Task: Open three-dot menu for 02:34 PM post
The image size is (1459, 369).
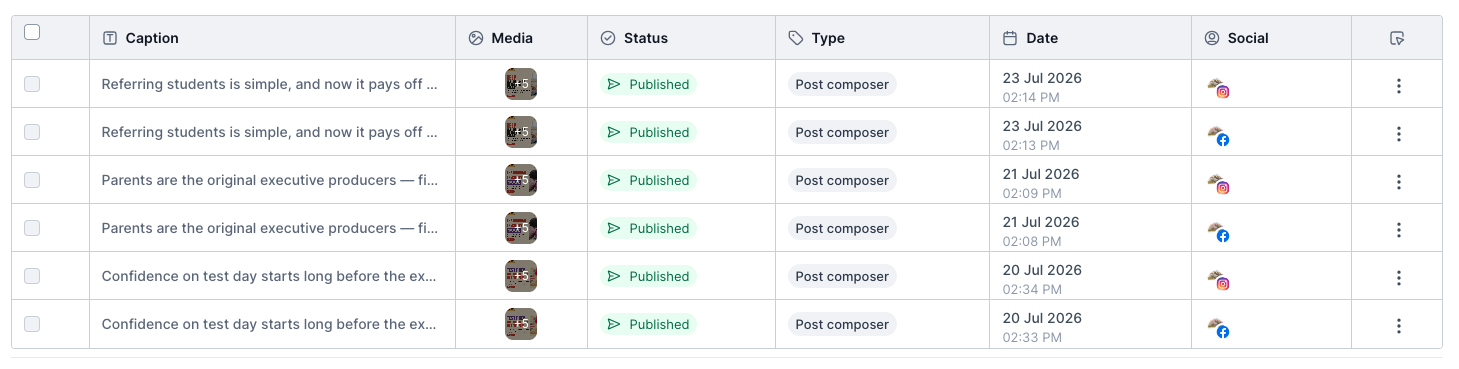Action: tap(1398, 278)
